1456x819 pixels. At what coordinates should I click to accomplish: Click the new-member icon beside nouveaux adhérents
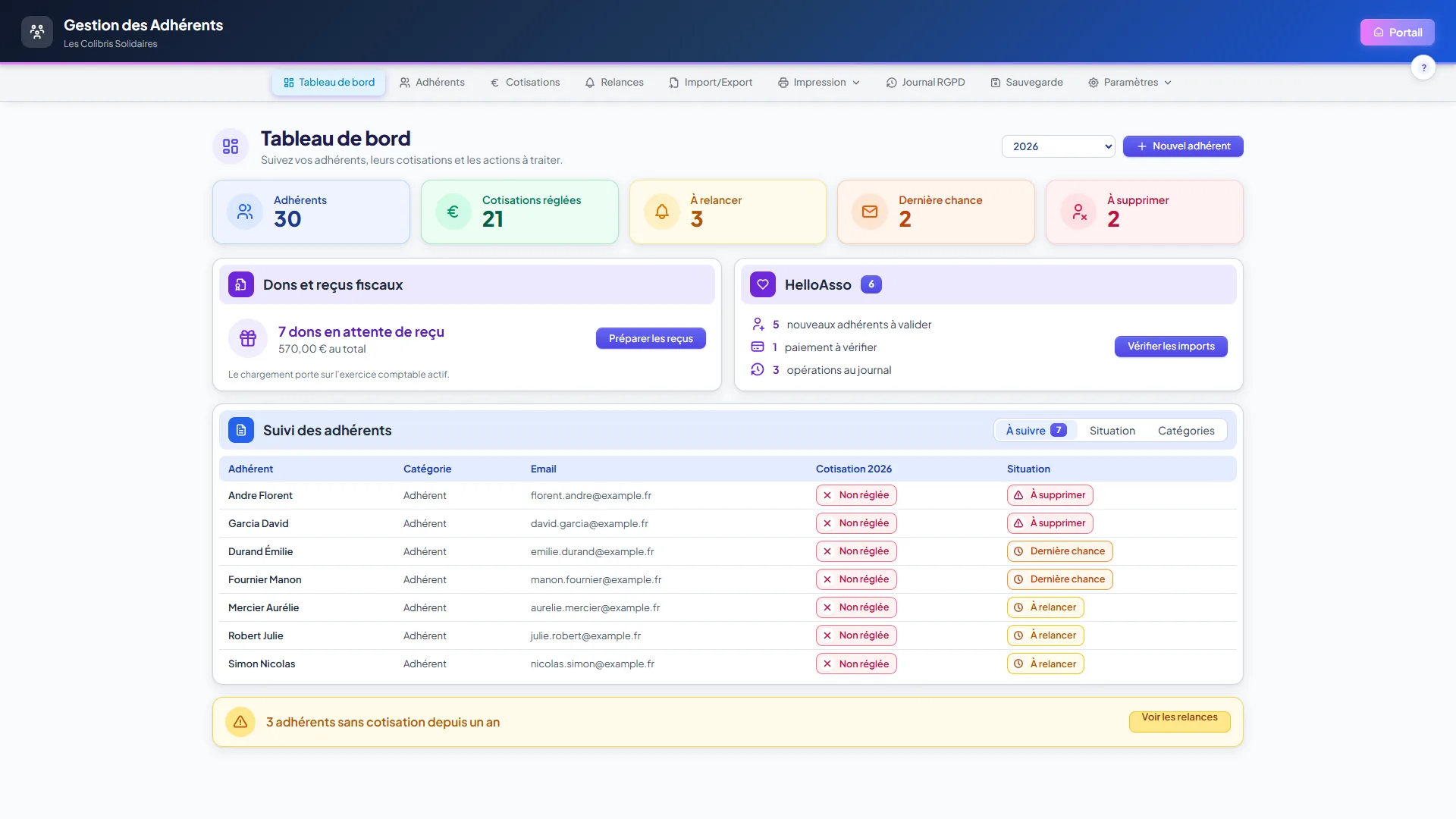758,325
